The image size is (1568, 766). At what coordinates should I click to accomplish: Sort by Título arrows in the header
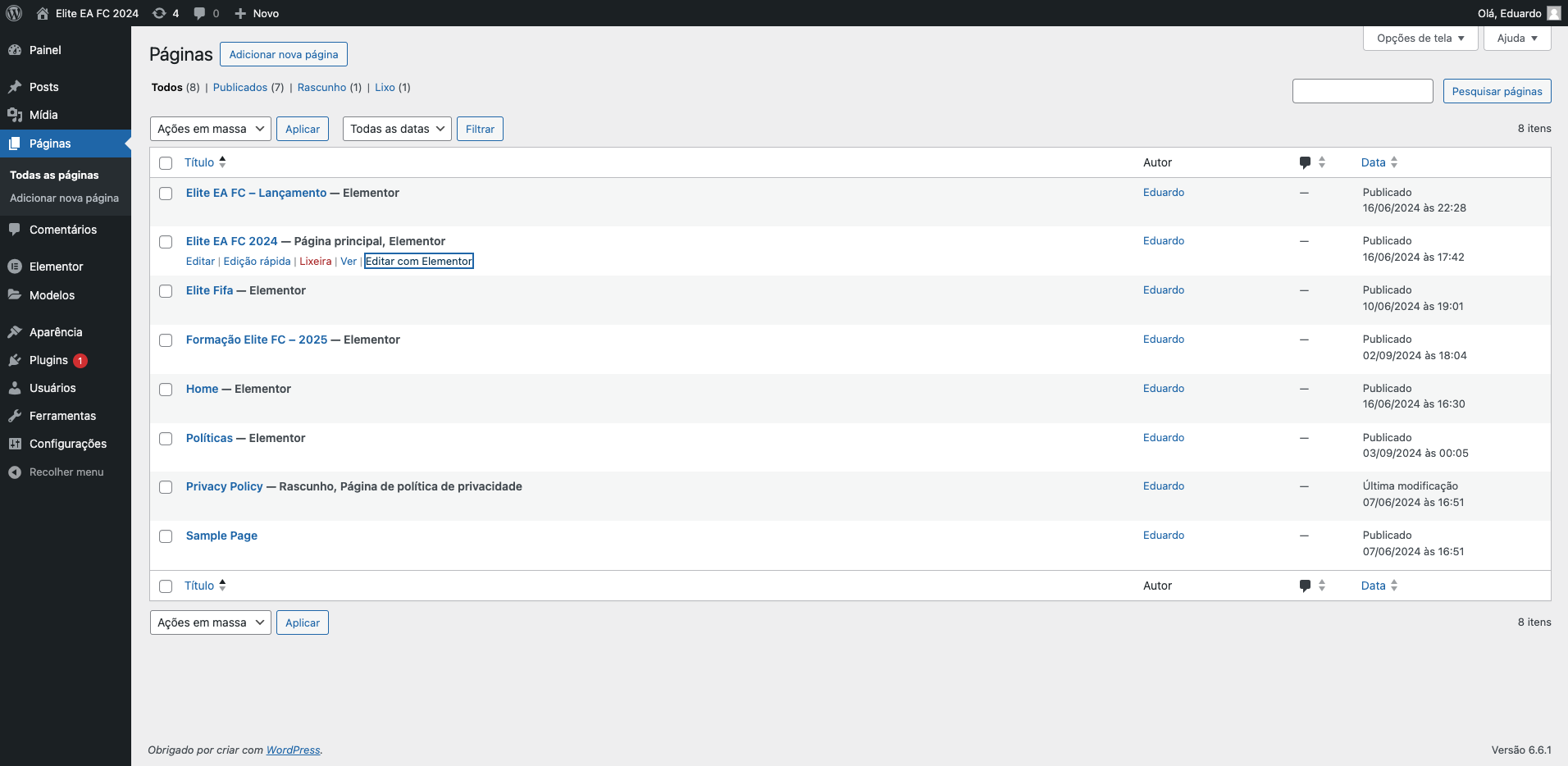click(222, 162)
